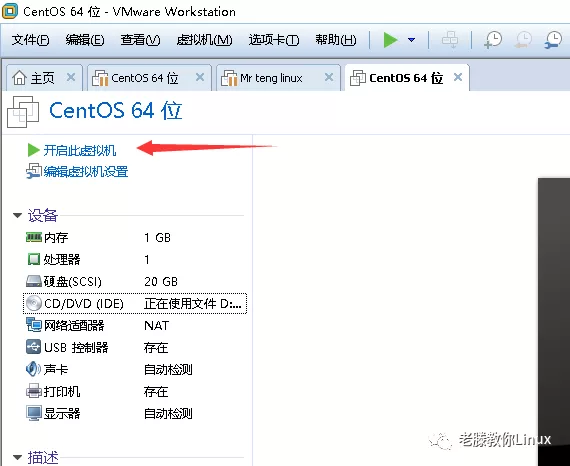Select the 声卡 device label
The height and width of the screenshot is (466, 570).
click(56, 369)
